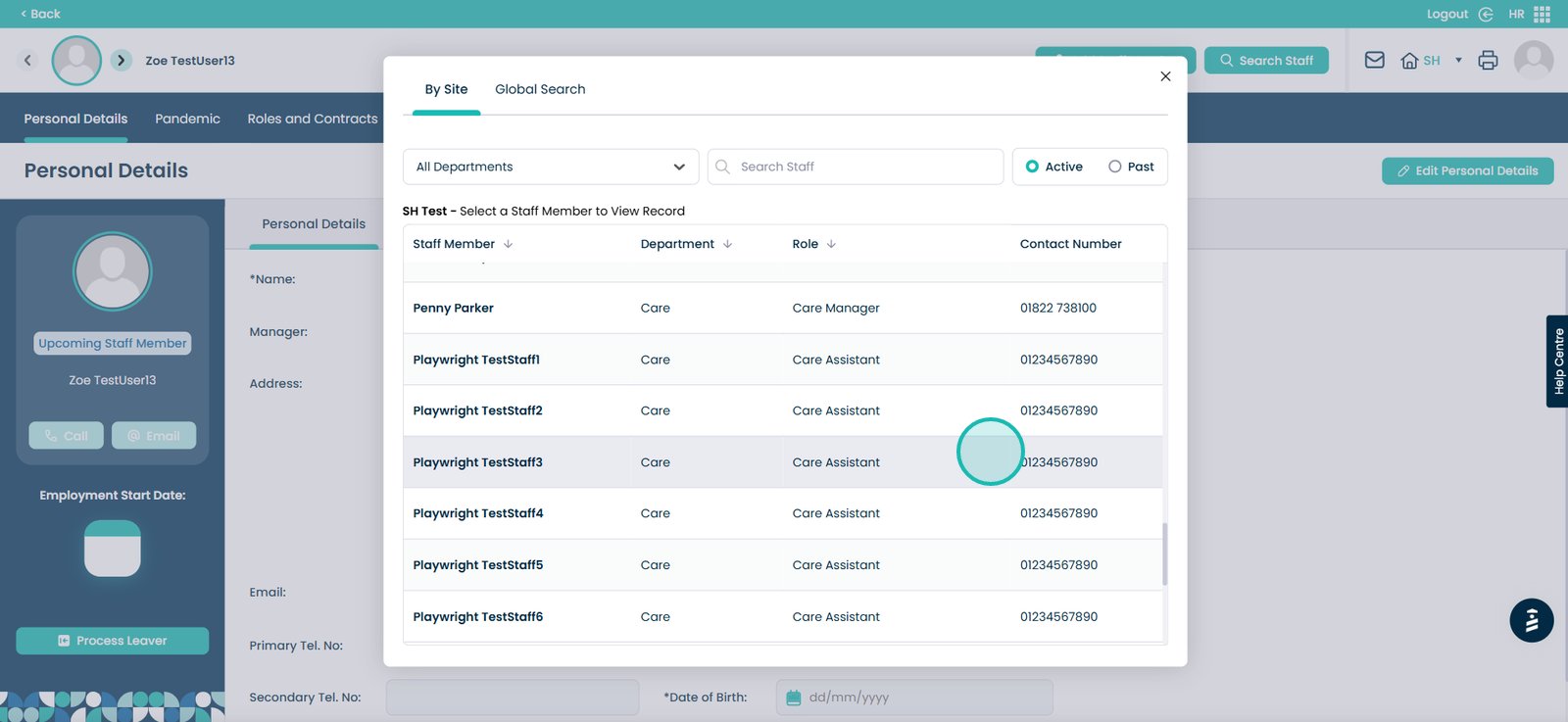Select the Past radio button

[1114, 167]
